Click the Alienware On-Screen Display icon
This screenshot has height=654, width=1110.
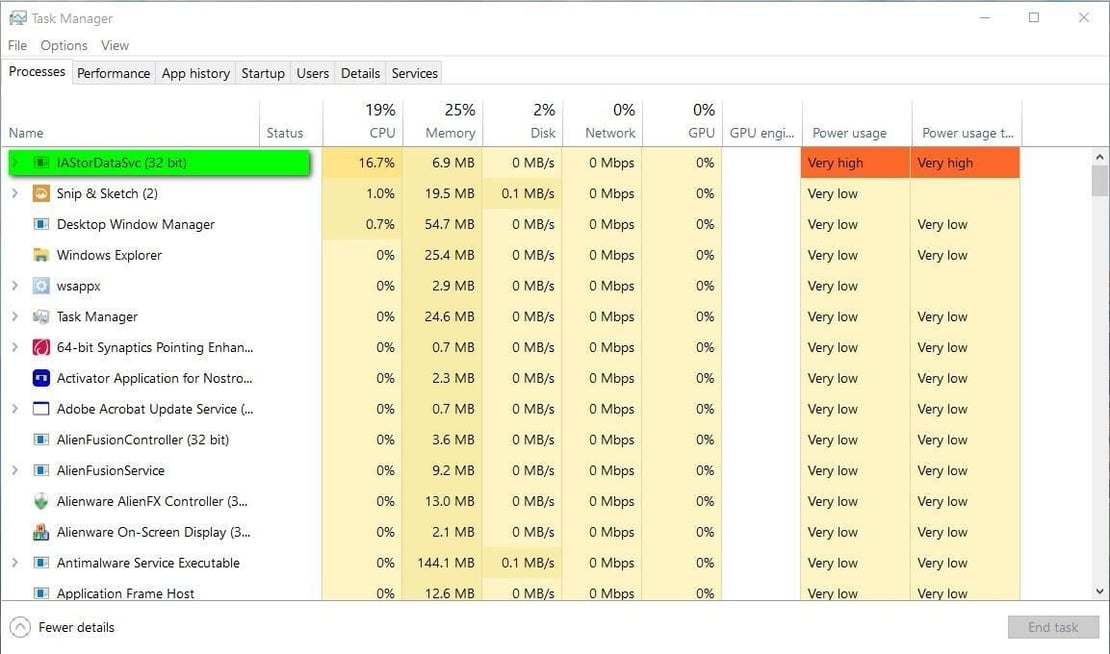pos(40,532)
